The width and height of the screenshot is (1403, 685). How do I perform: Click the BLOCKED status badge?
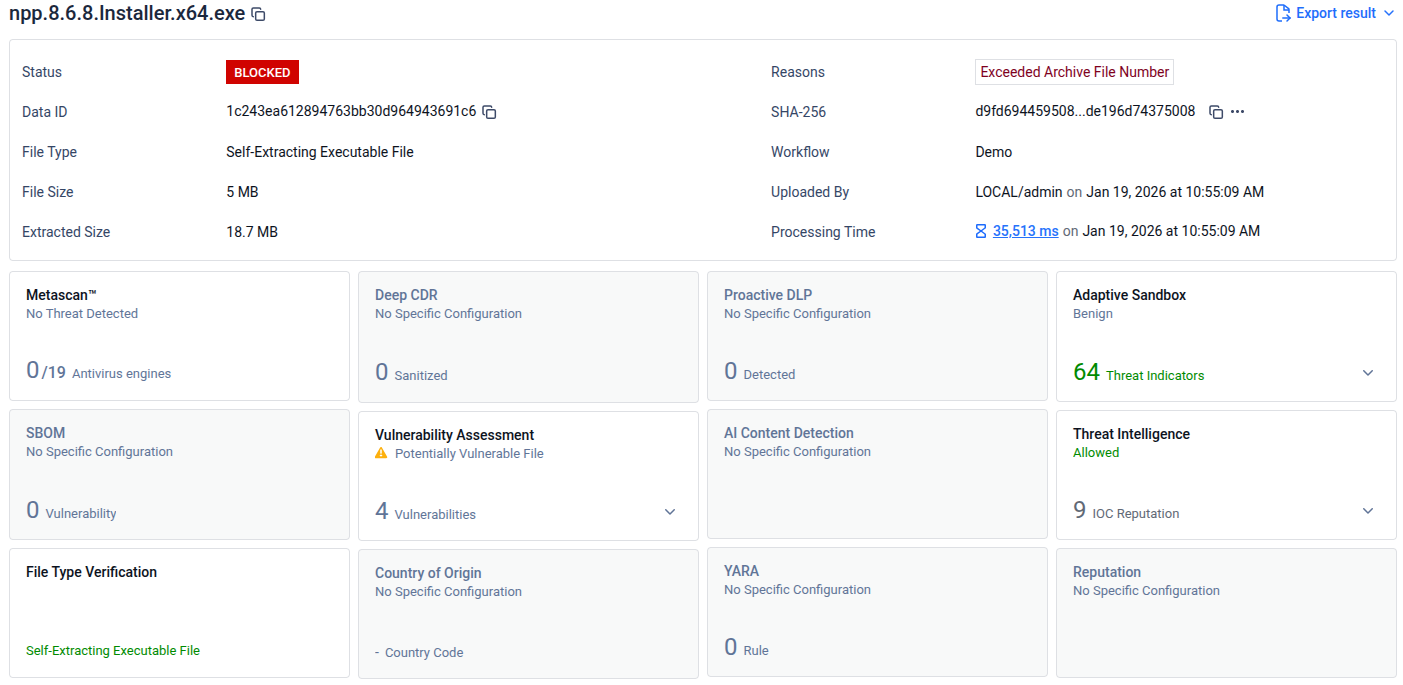click(x=262, y=72)
